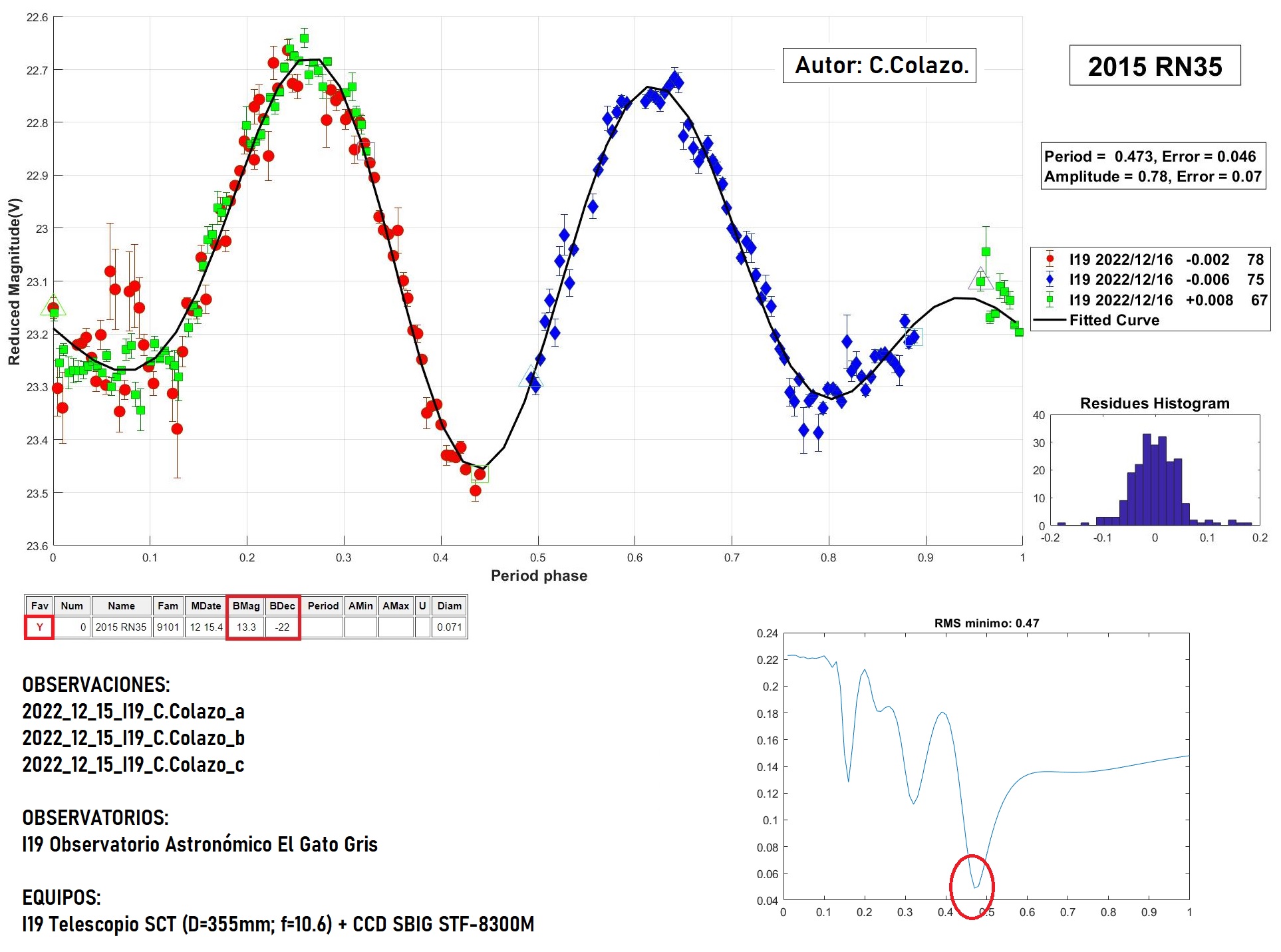The height and width of the screenshot is (952, 1281).
Task: Select the 9101 family cell
Action: click(x=168, y=627)
